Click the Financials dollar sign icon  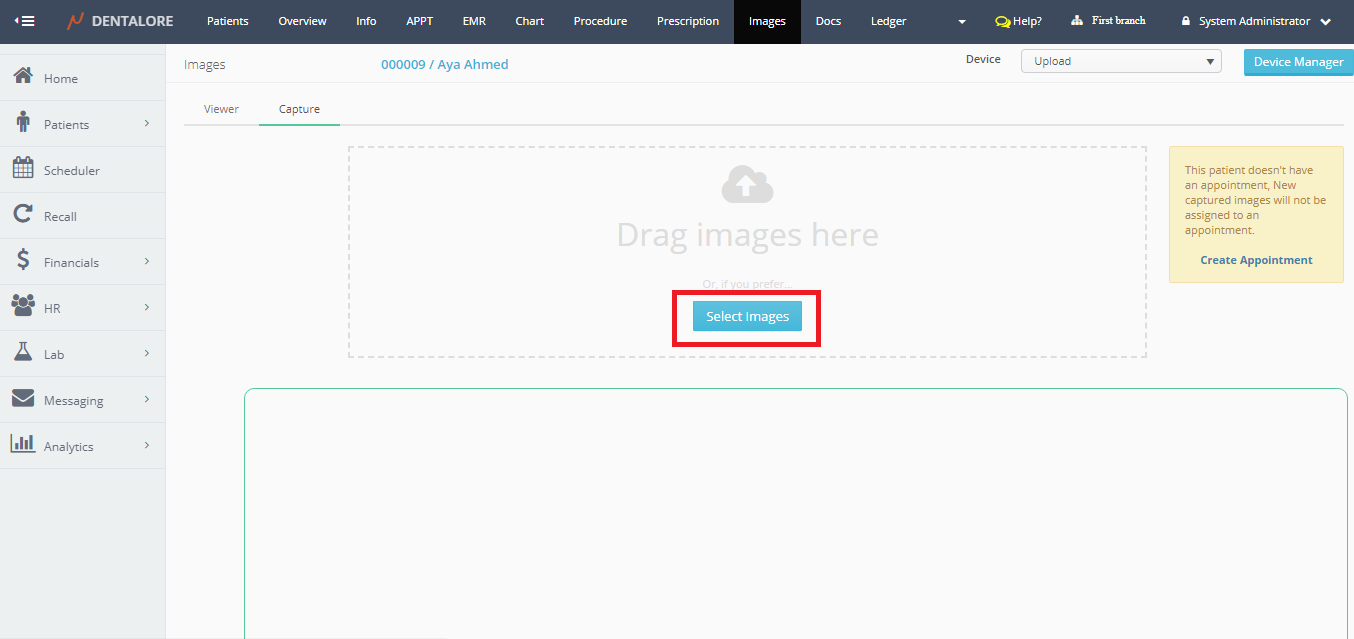tap(23, 261)
